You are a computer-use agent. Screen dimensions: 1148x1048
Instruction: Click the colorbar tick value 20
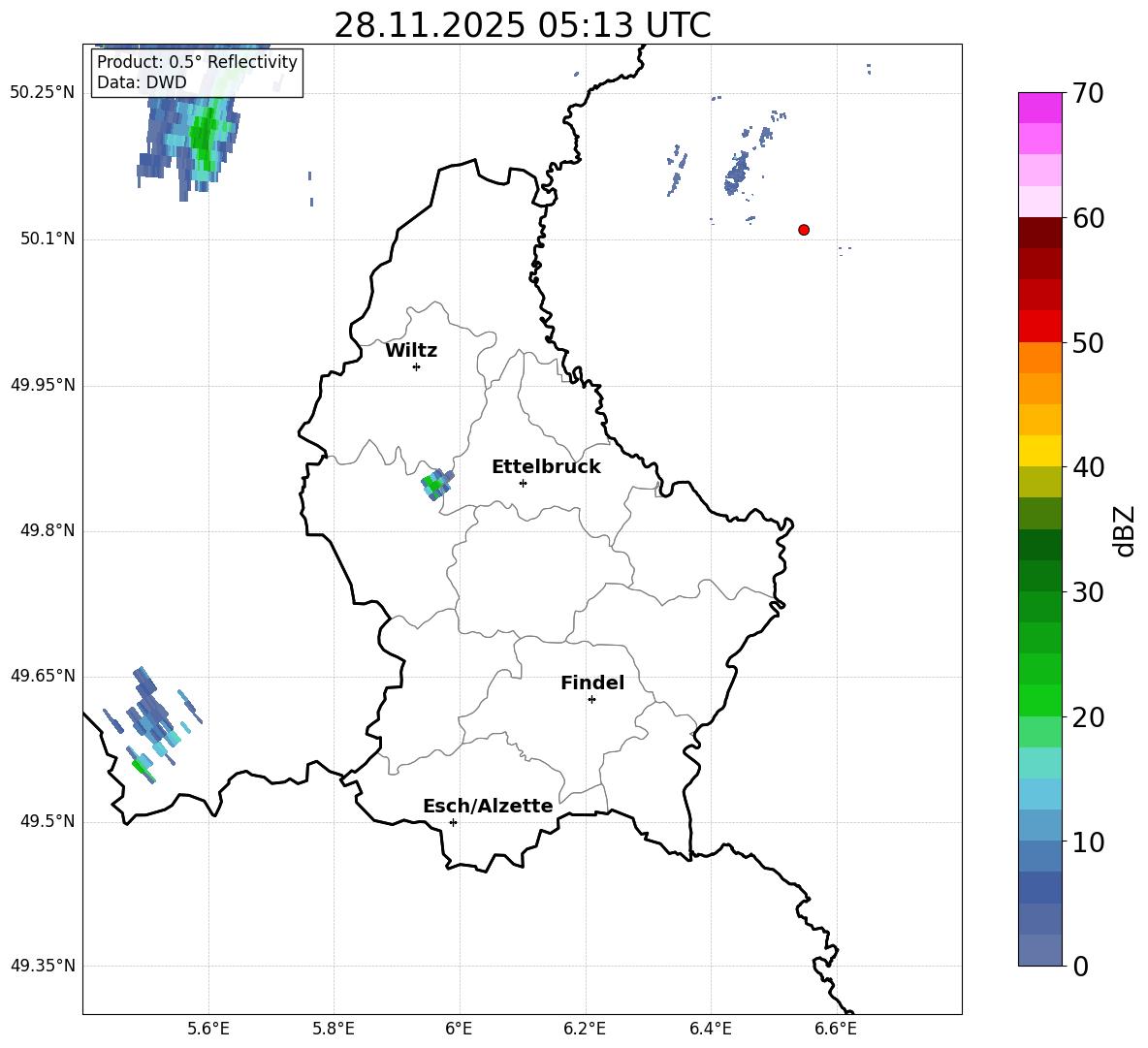pyautogui.click(x=1088, y=716)
